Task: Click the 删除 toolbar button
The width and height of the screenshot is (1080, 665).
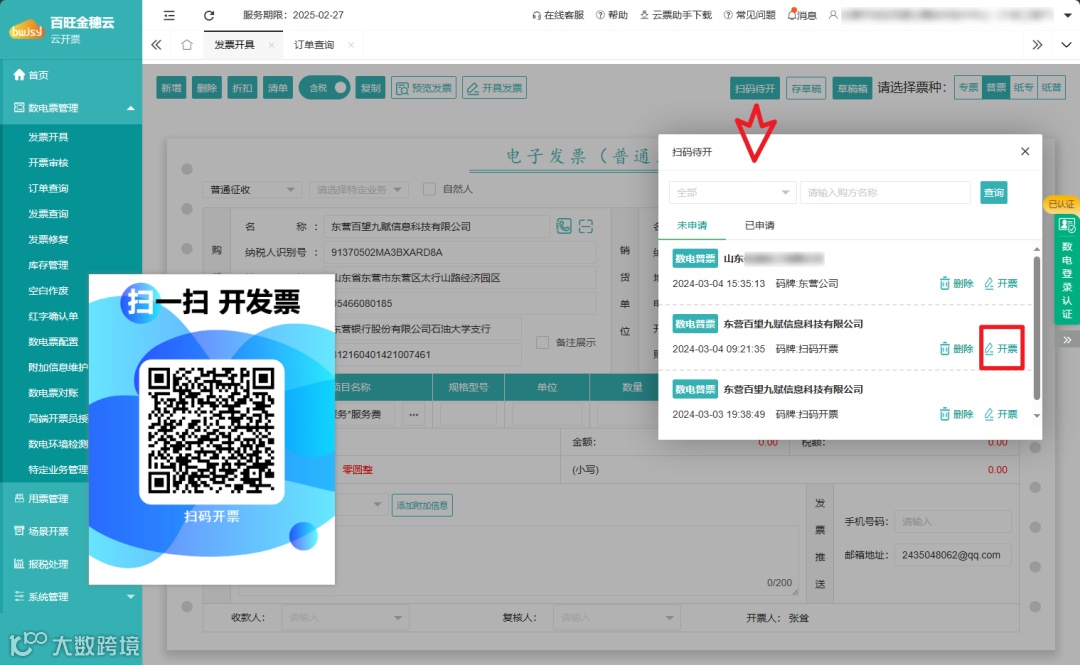Action: point(207,88)
